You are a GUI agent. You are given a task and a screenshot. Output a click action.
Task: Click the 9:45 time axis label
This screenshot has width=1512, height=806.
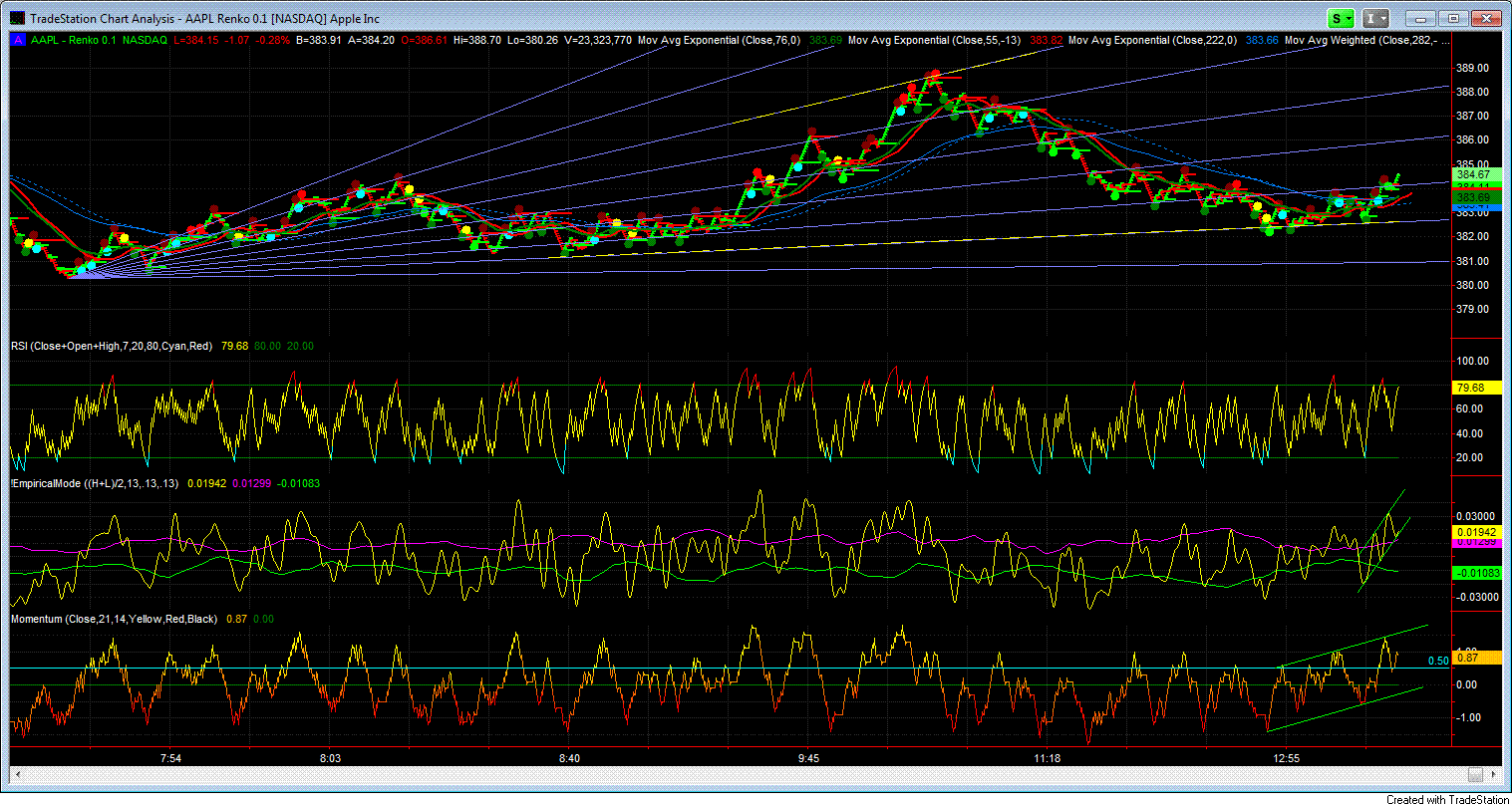pyautogui.click(x=808, y=758)
